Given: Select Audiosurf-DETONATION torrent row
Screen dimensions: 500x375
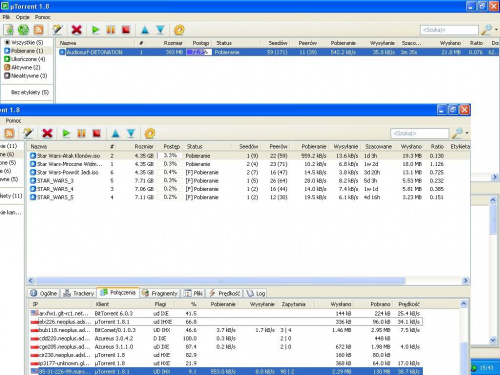Looking at the screenshot, I should (278, 52).
